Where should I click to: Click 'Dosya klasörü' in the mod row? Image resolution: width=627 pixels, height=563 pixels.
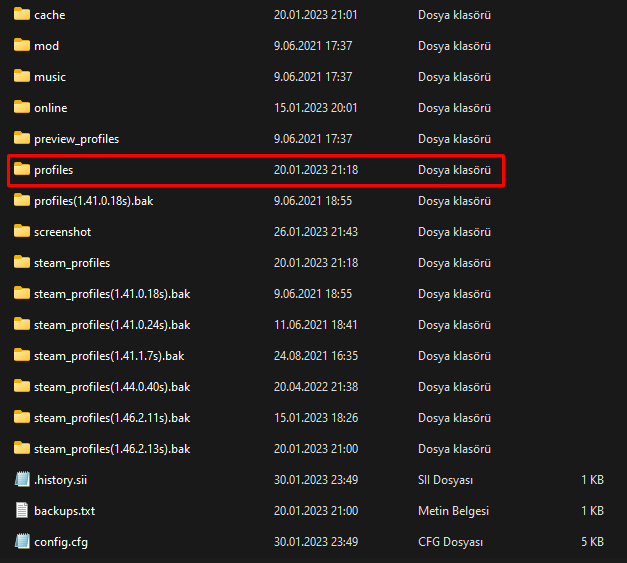(454, 46)
